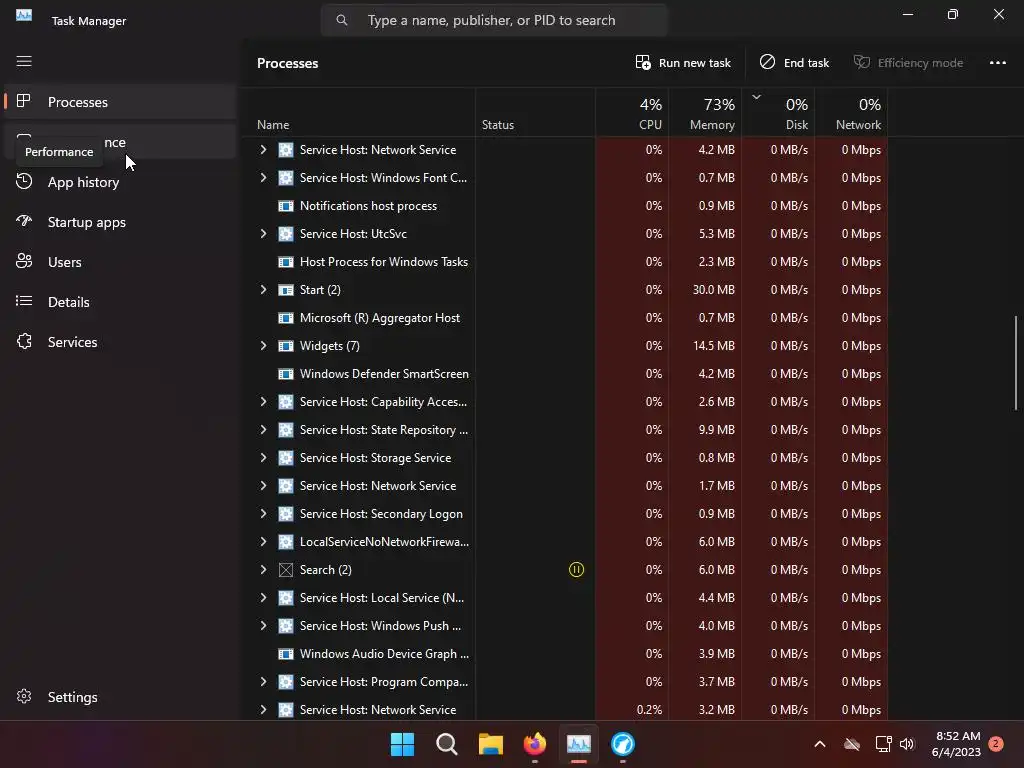Click the Settings gear icon
This screenshot has height=768, width=1024.
(x=24, y=696)
